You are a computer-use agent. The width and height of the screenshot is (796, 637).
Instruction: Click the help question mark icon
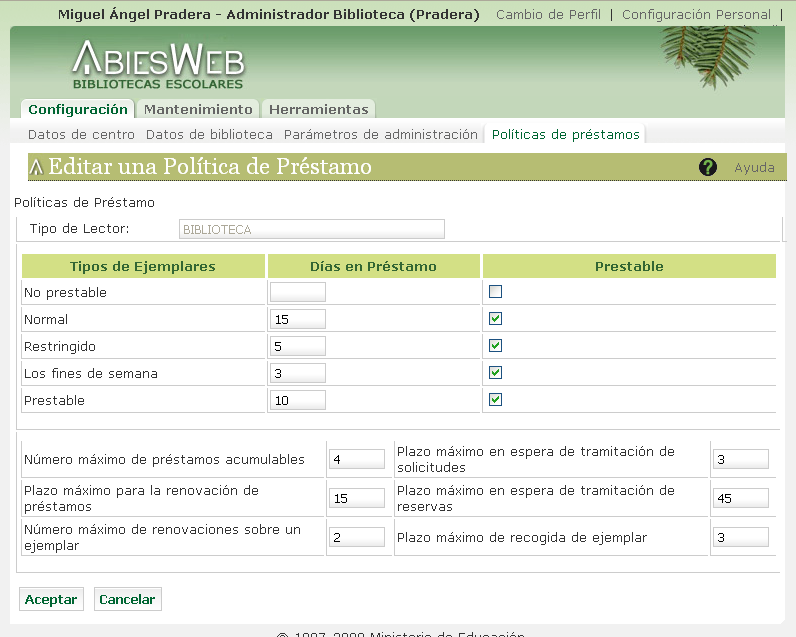pyautogui.click(x=708, y=167)
